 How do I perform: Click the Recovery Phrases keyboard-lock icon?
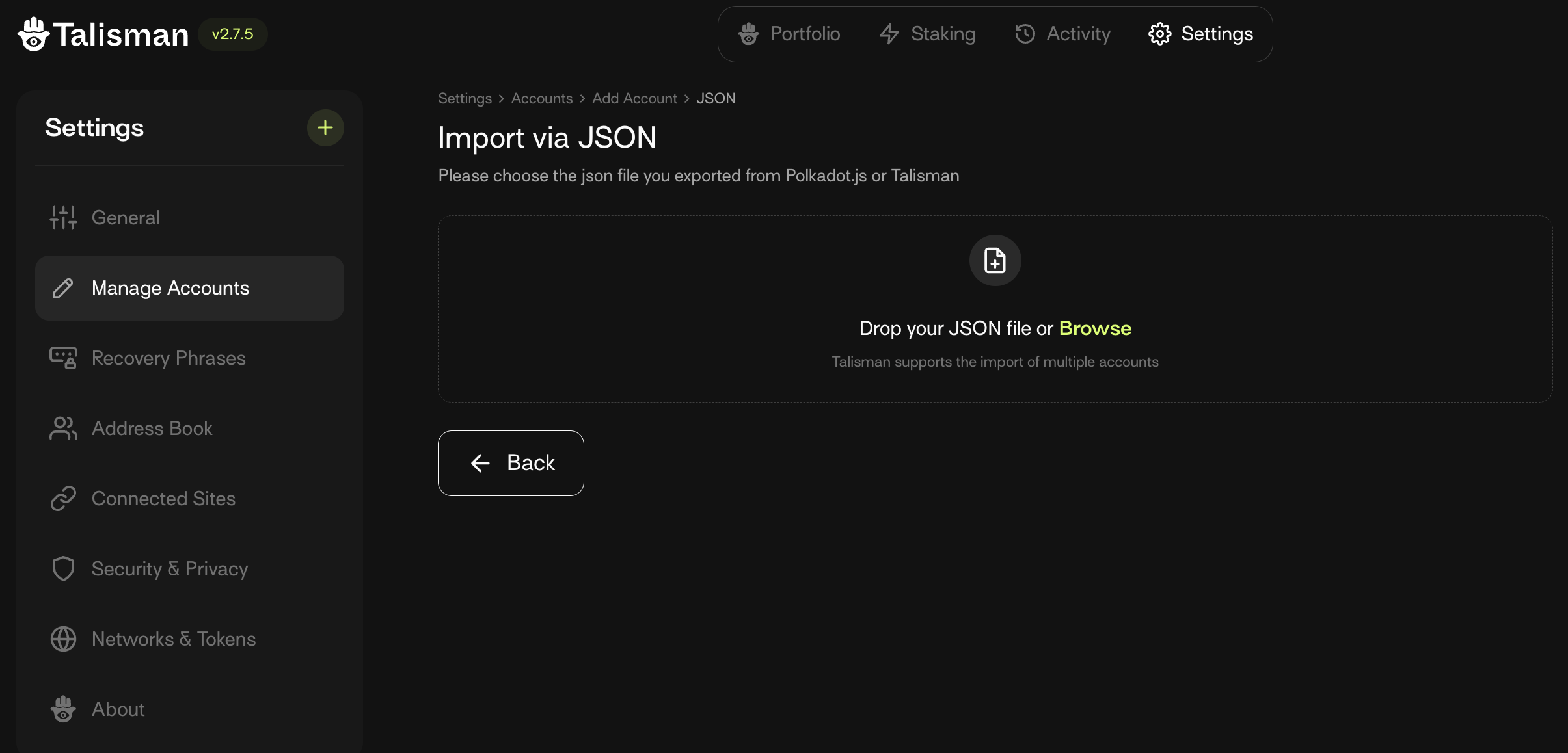63,358
